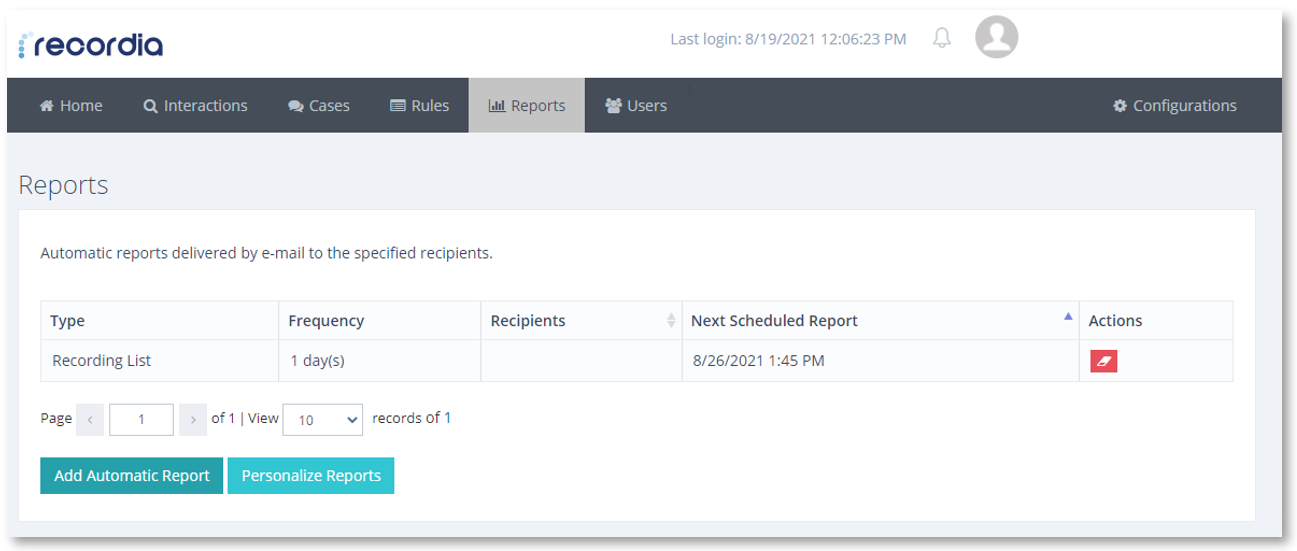This screenshot has height=551, width=1297.
Task: Go to the Home tab
Action: pos(71,105)
